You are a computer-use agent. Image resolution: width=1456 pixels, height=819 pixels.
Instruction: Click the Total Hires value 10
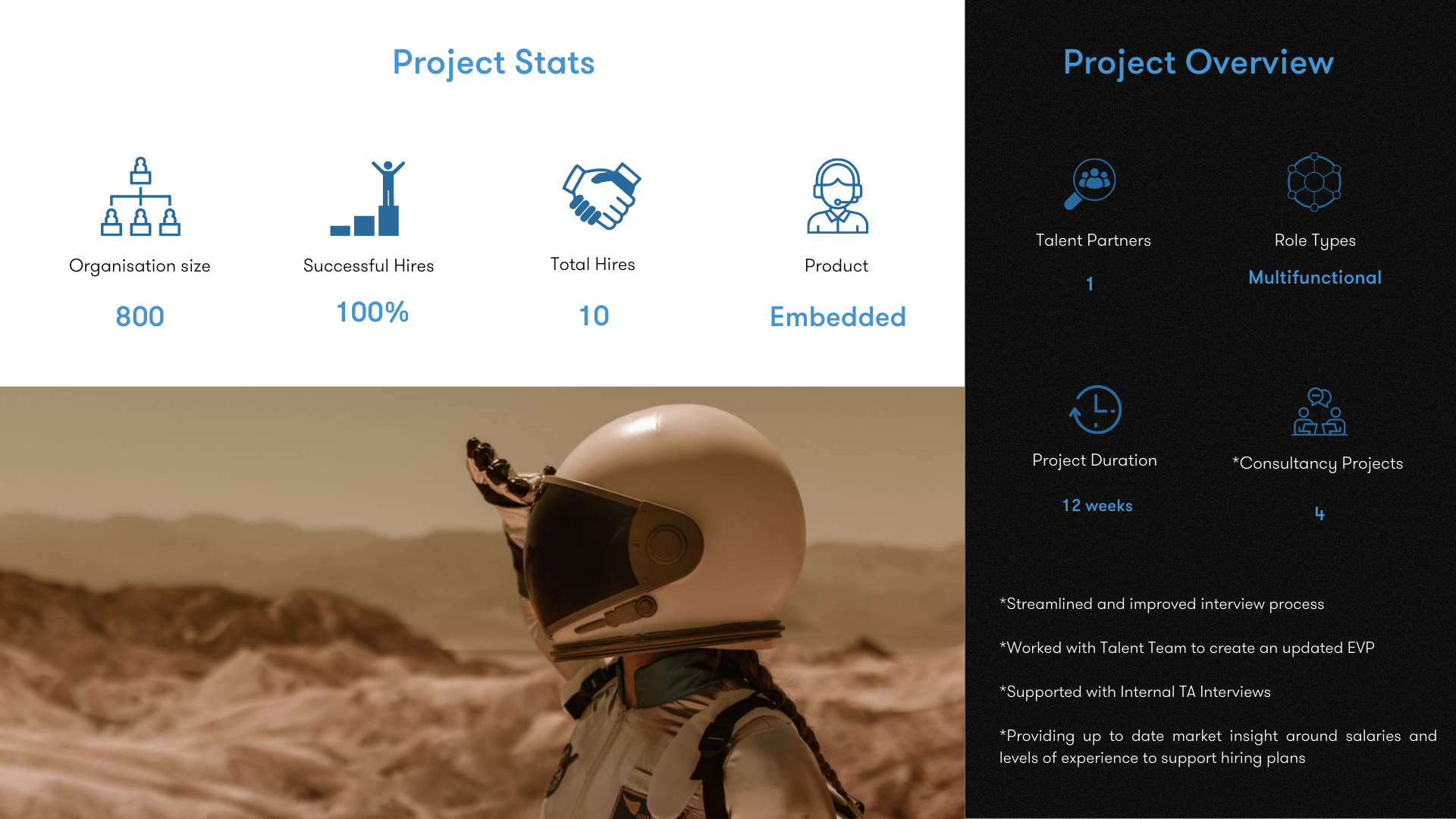click(594, 315)
